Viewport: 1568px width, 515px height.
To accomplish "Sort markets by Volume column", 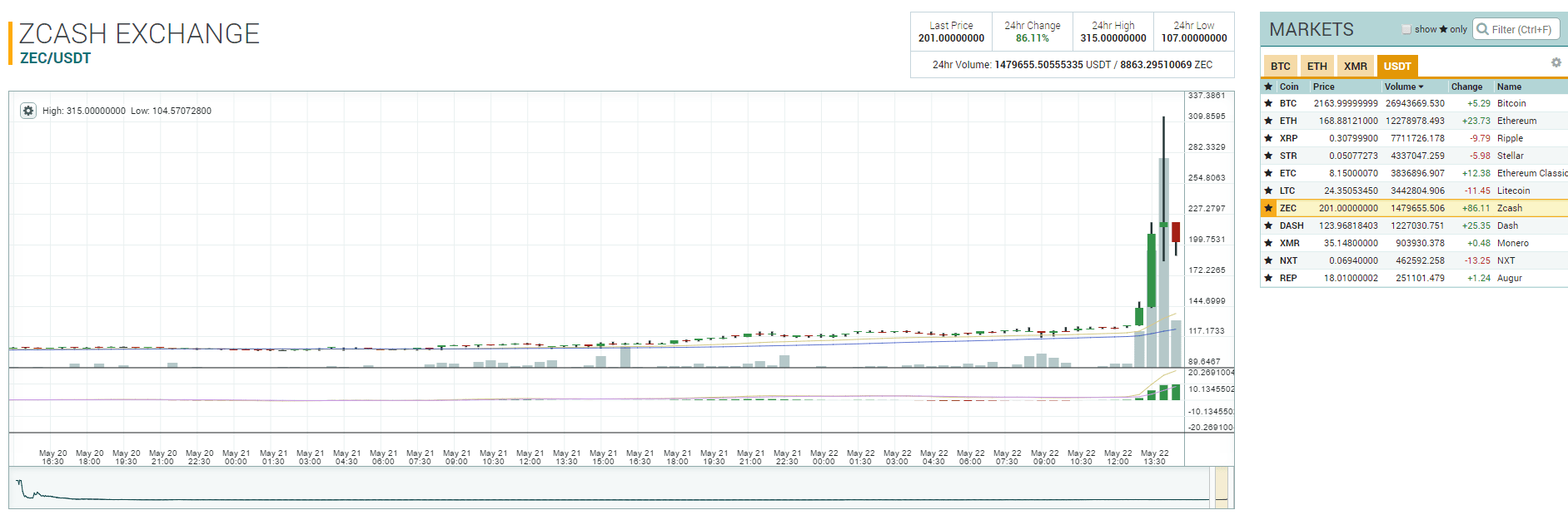I will [x=1404, y=87].
